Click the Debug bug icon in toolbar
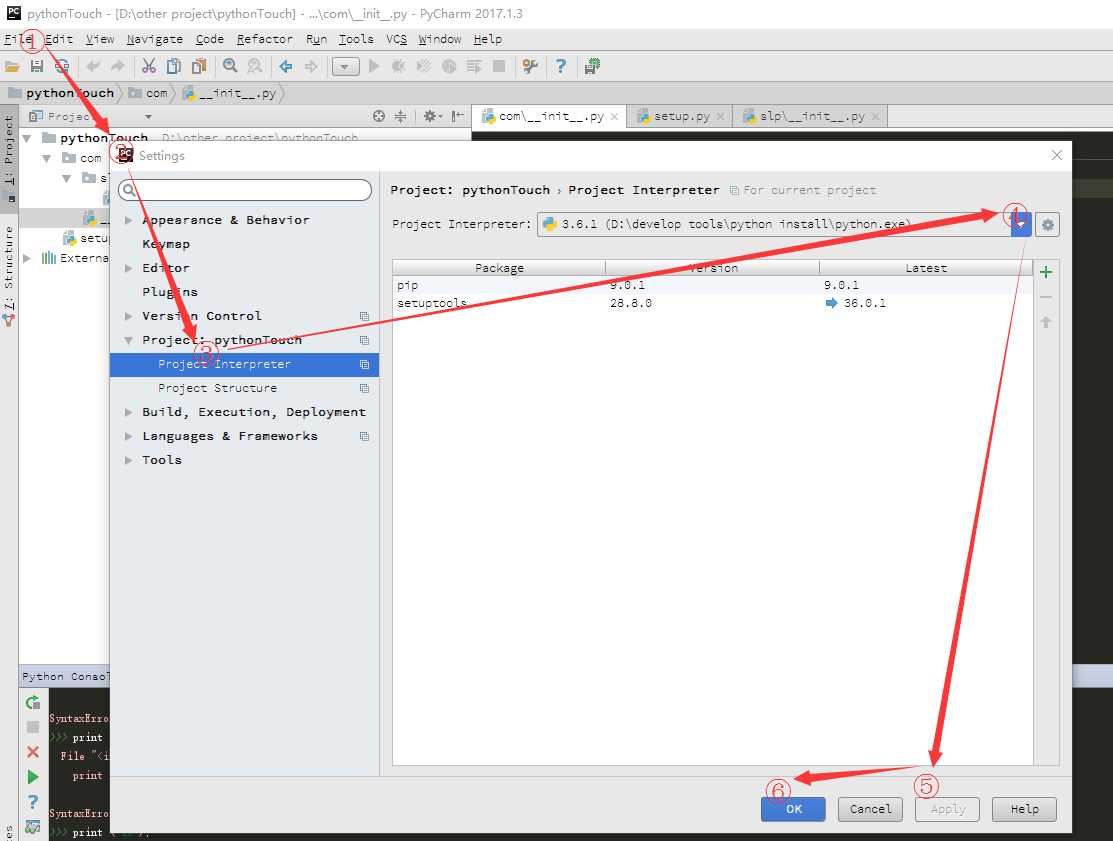 [x=398, y=67]
